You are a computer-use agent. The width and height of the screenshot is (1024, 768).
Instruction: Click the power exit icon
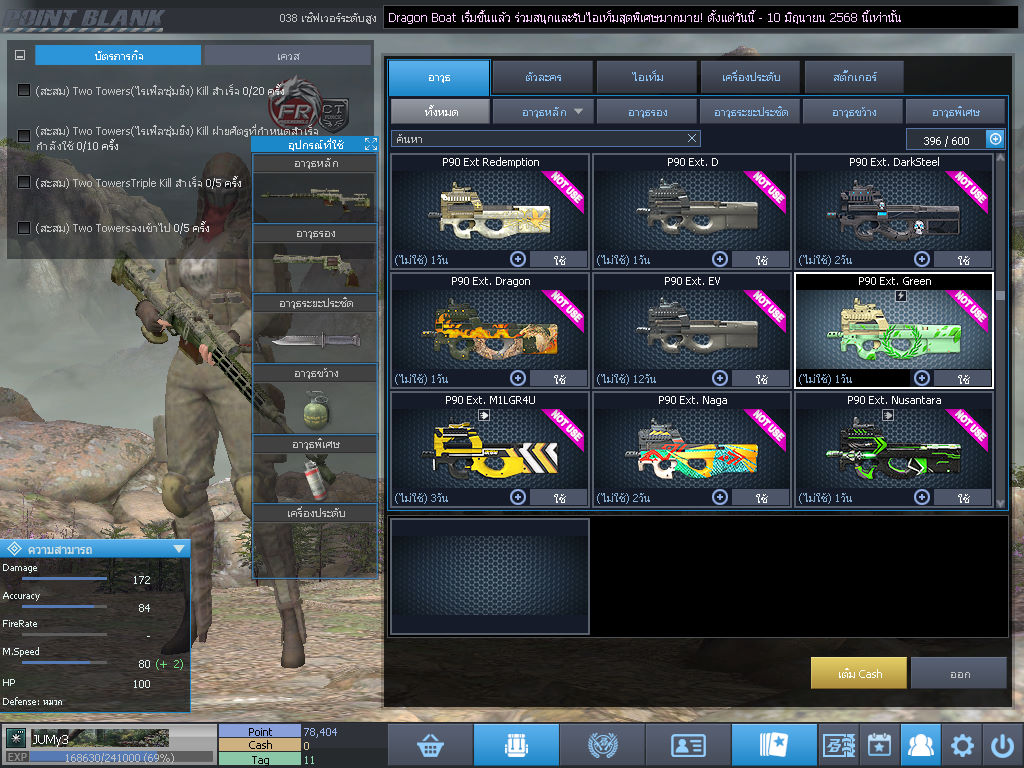click(1002, 745)
